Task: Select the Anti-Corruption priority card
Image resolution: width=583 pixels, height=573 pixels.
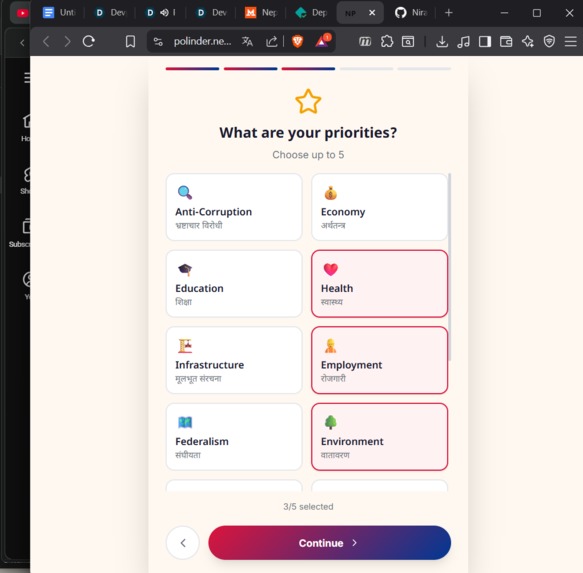Action: pos(234,207)
